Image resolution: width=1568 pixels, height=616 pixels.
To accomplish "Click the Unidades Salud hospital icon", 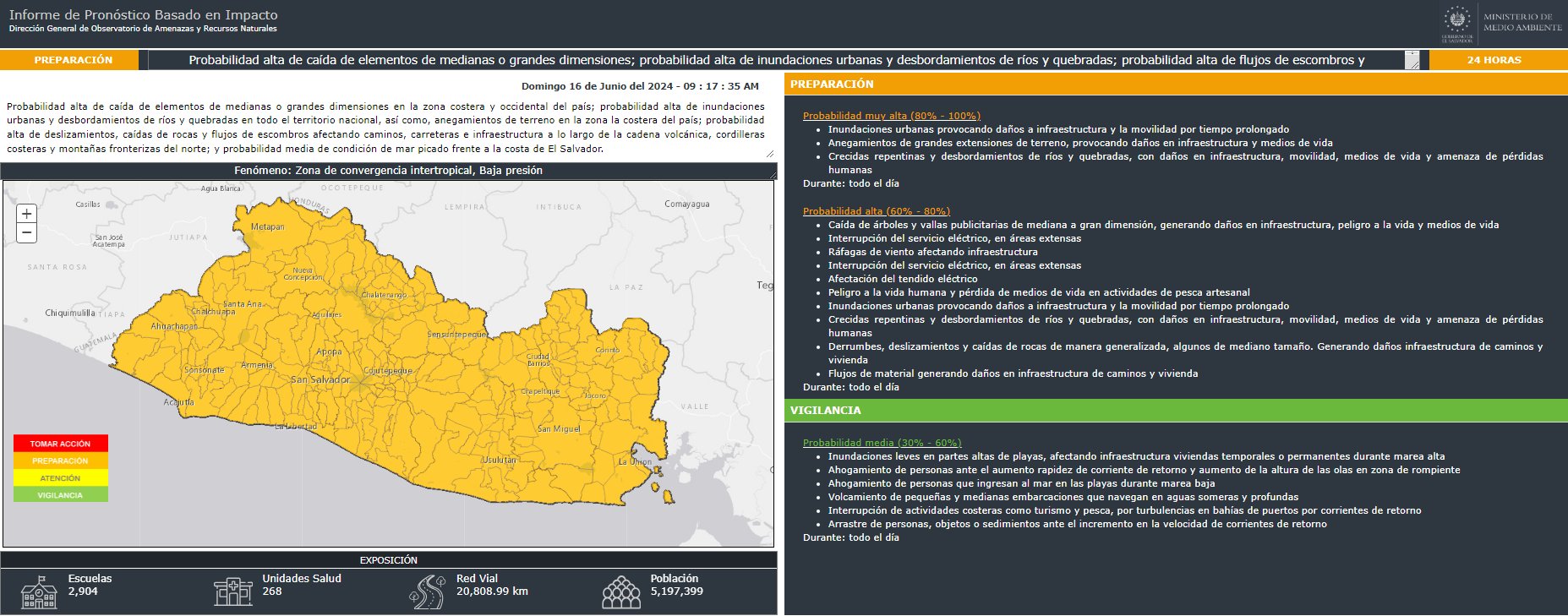I will [x=233, y=591].
